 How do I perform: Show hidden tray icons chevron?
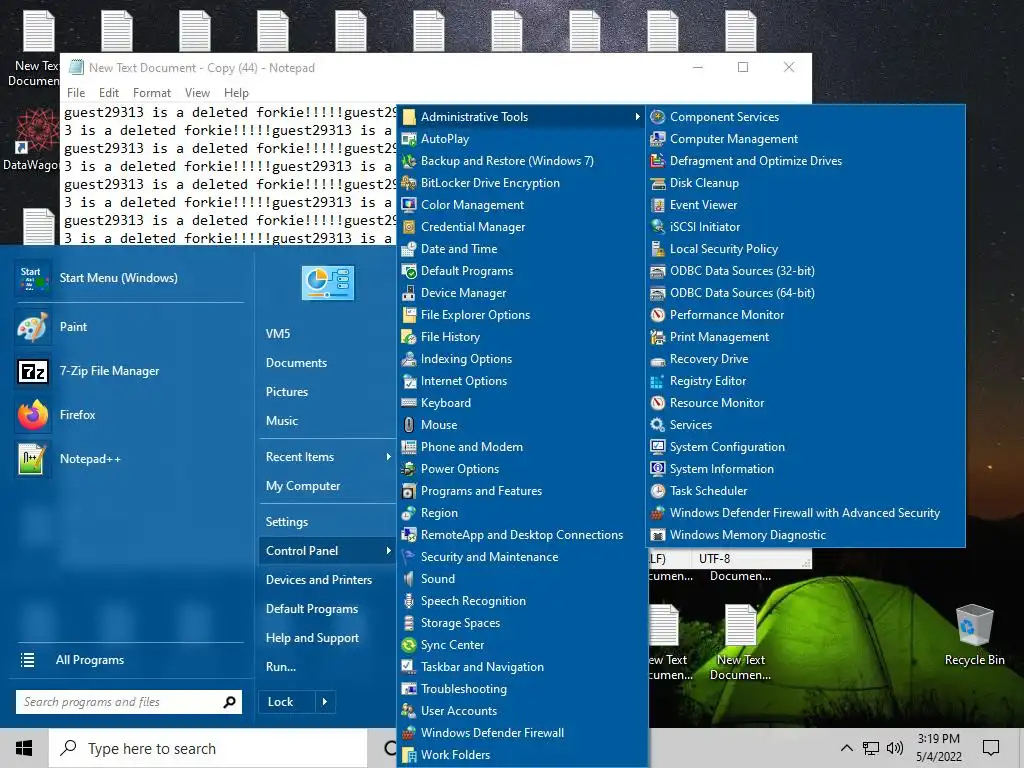coord(846,748)
